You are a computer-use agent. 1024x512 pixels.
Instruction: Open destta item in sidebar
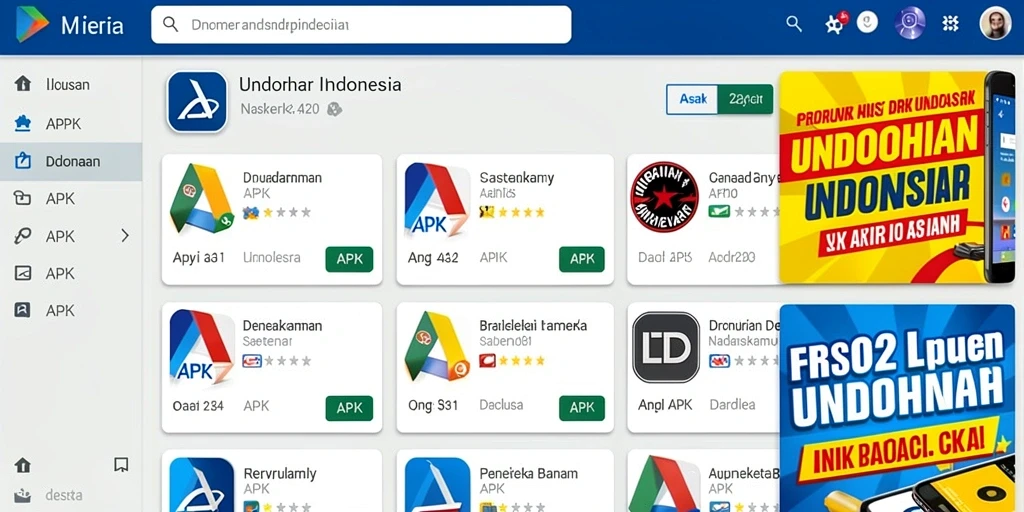[64, 494]
